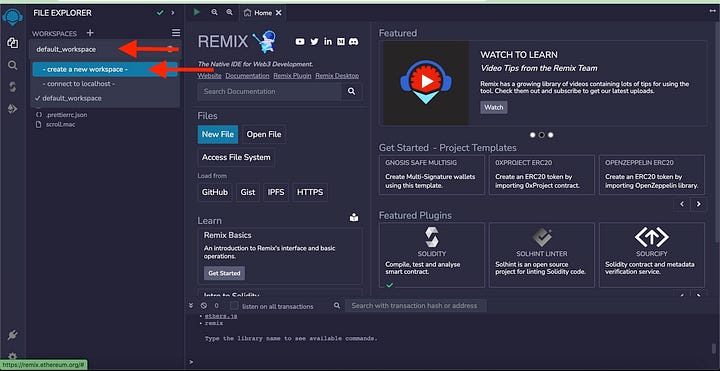720x371 pixels.
Task: Choose create a new workspace option
Action: point(105,69)
